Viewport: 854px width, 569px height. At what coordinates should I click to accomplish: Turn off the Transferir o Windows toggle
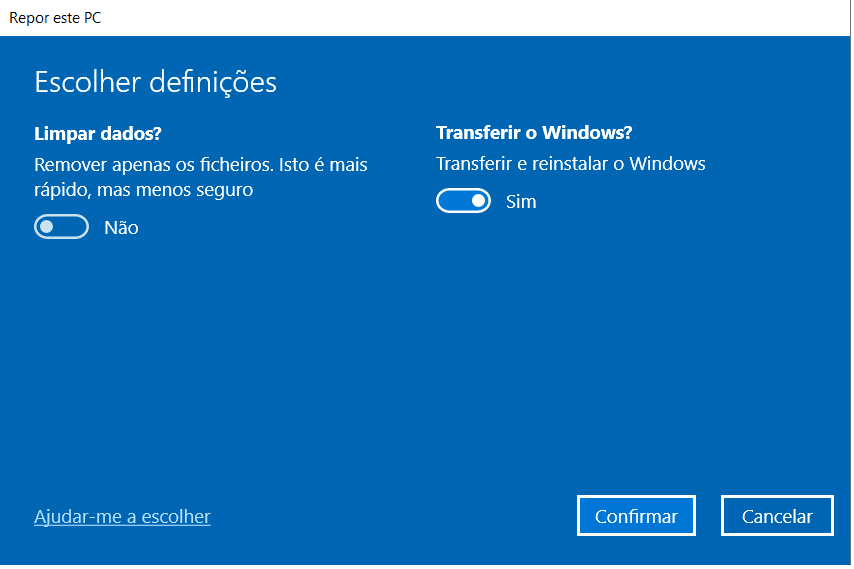(463, 200)
